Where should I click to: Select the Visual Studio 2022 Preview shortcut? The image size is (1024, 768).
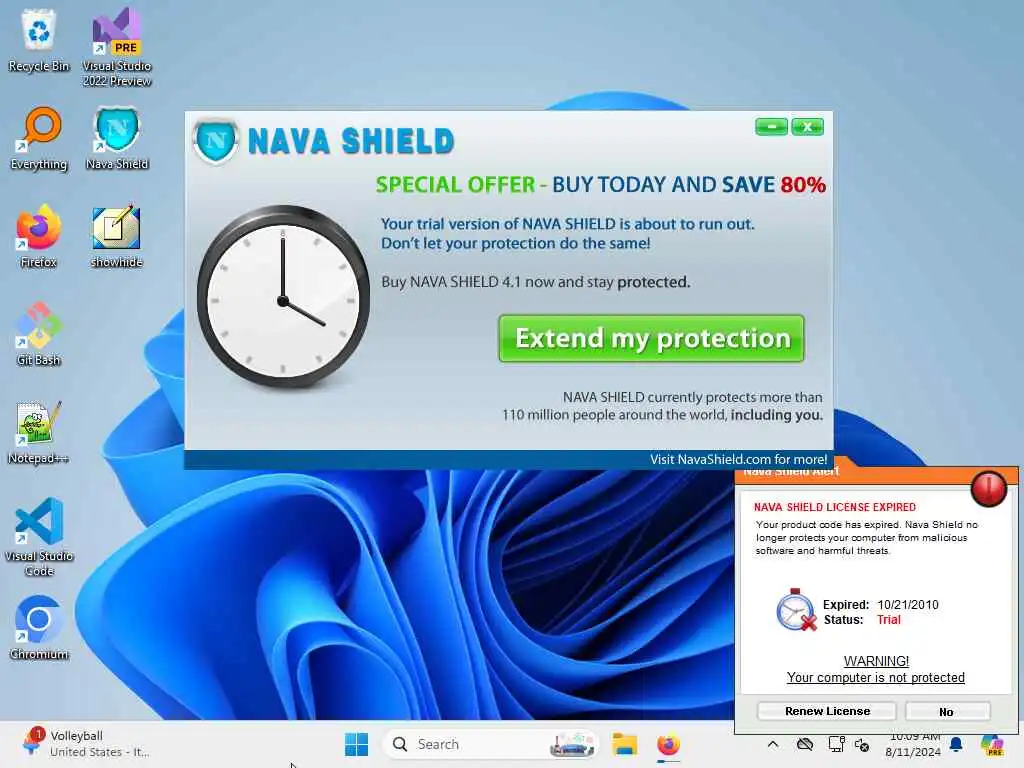click(117, 47)
